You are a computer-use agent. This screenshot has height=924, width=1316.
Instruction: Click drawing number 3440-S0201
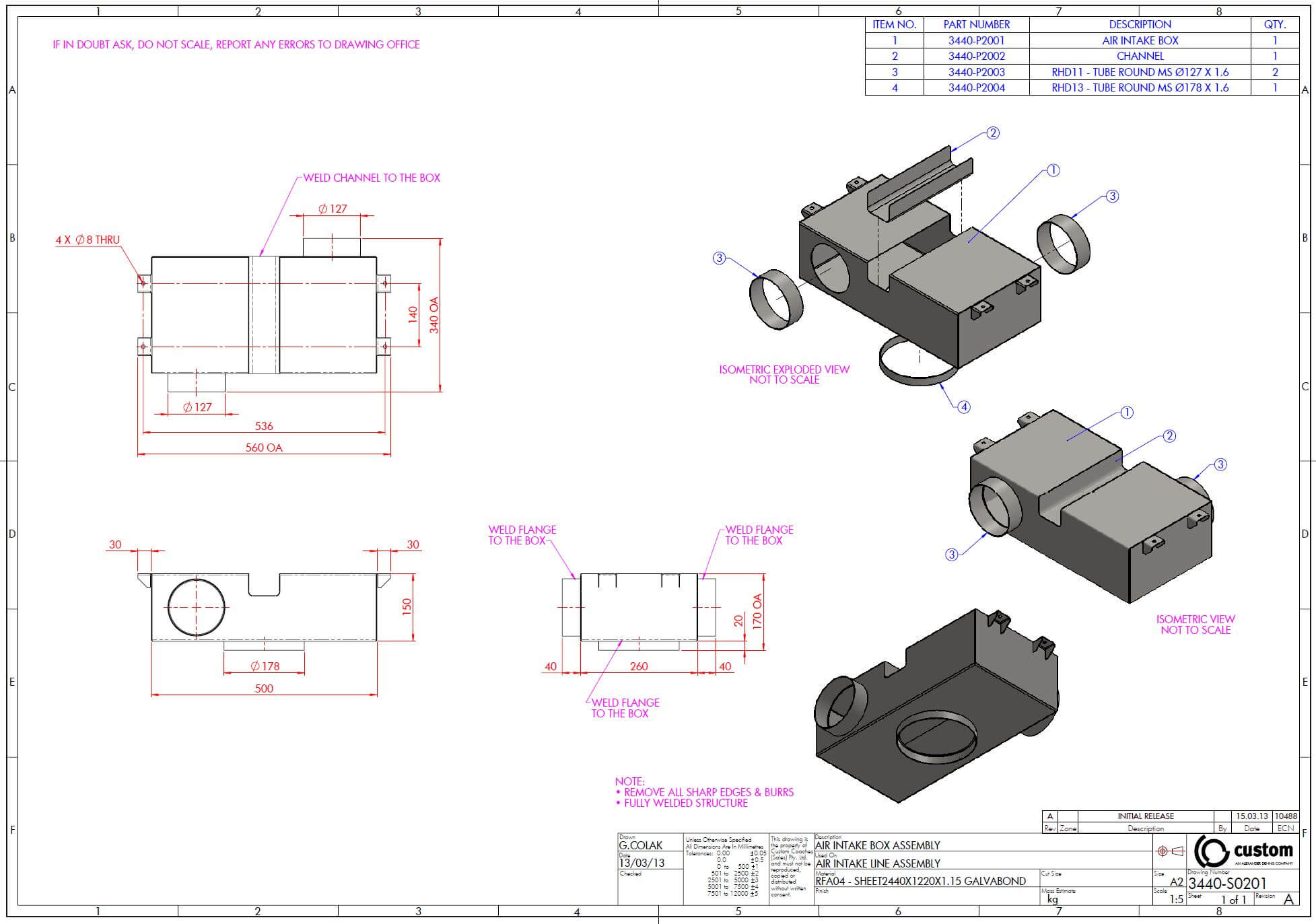1227,883
